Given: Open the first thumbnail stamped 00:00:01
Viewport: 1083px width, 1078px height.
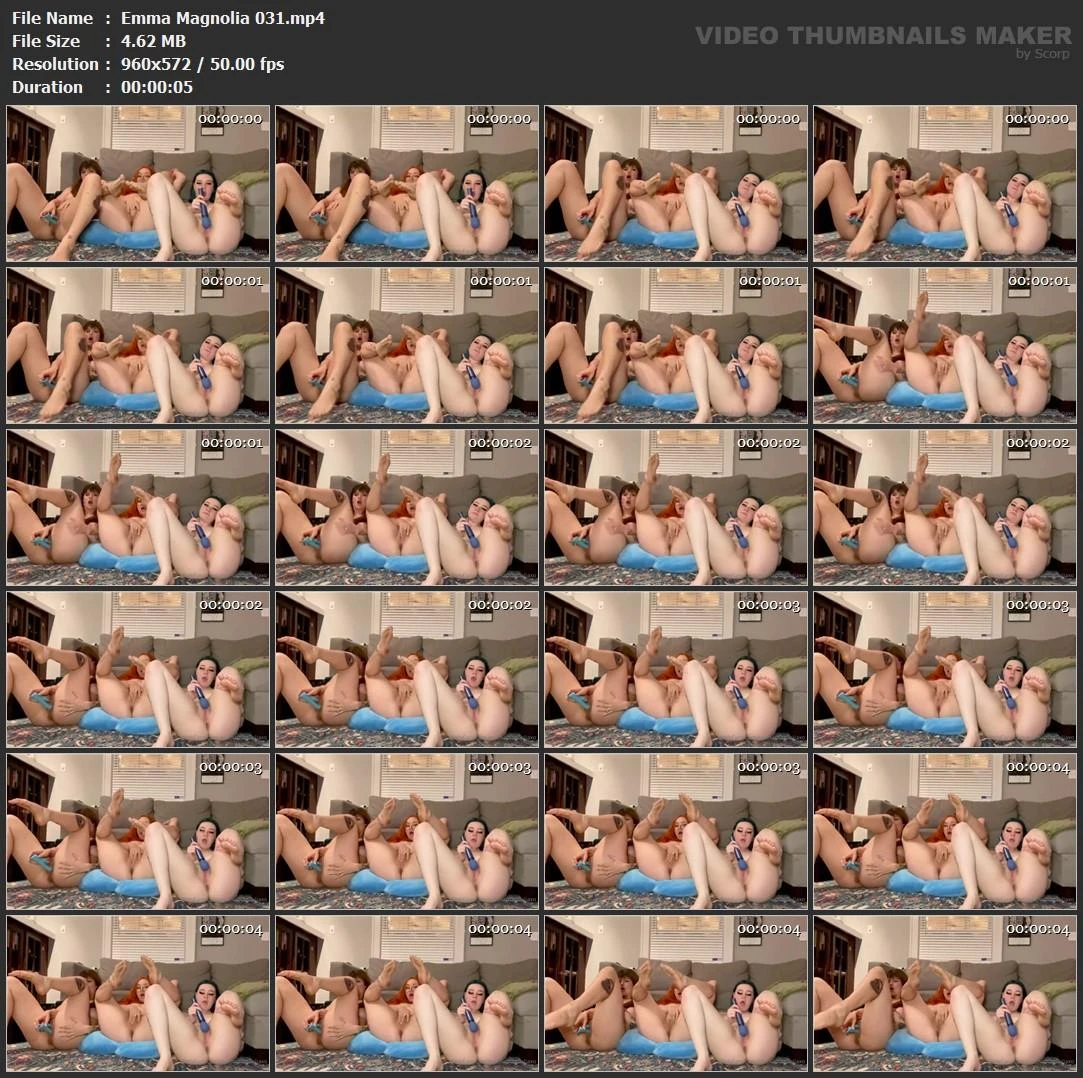Looking at the screenshot, I should point(137,345).
